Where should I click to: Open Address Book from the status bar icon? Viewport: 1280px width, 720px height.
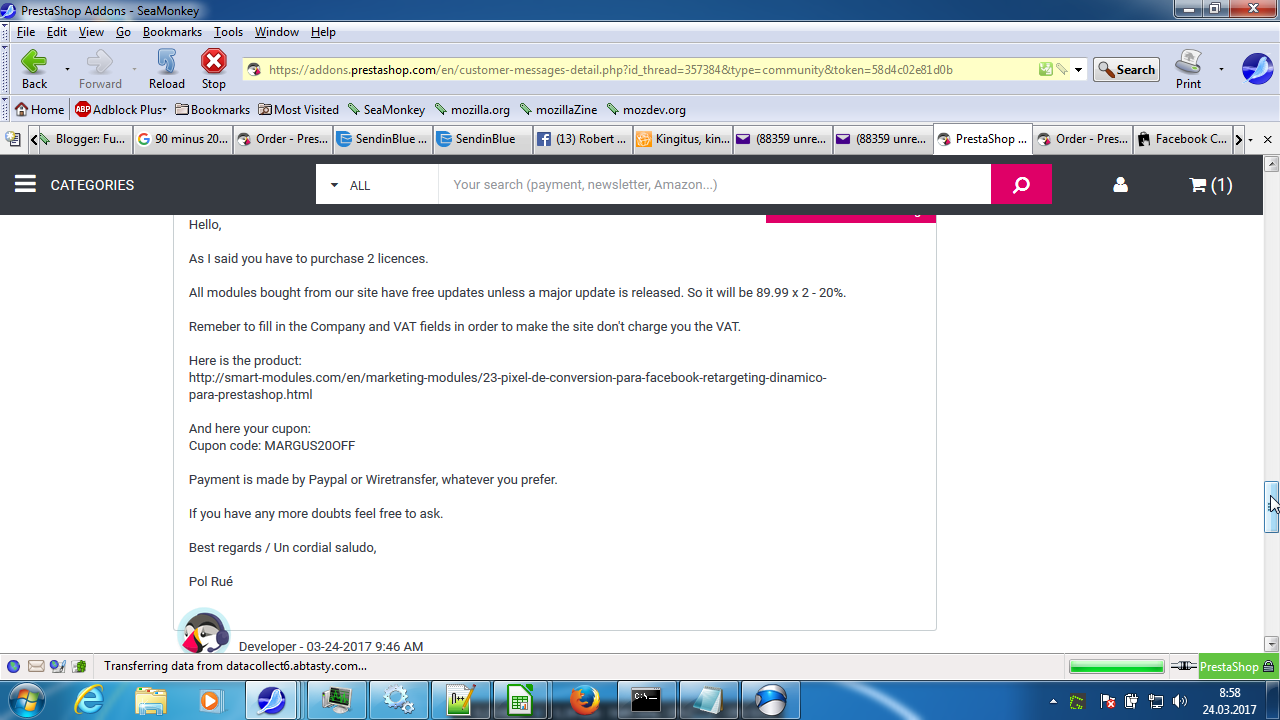[79, 666]
